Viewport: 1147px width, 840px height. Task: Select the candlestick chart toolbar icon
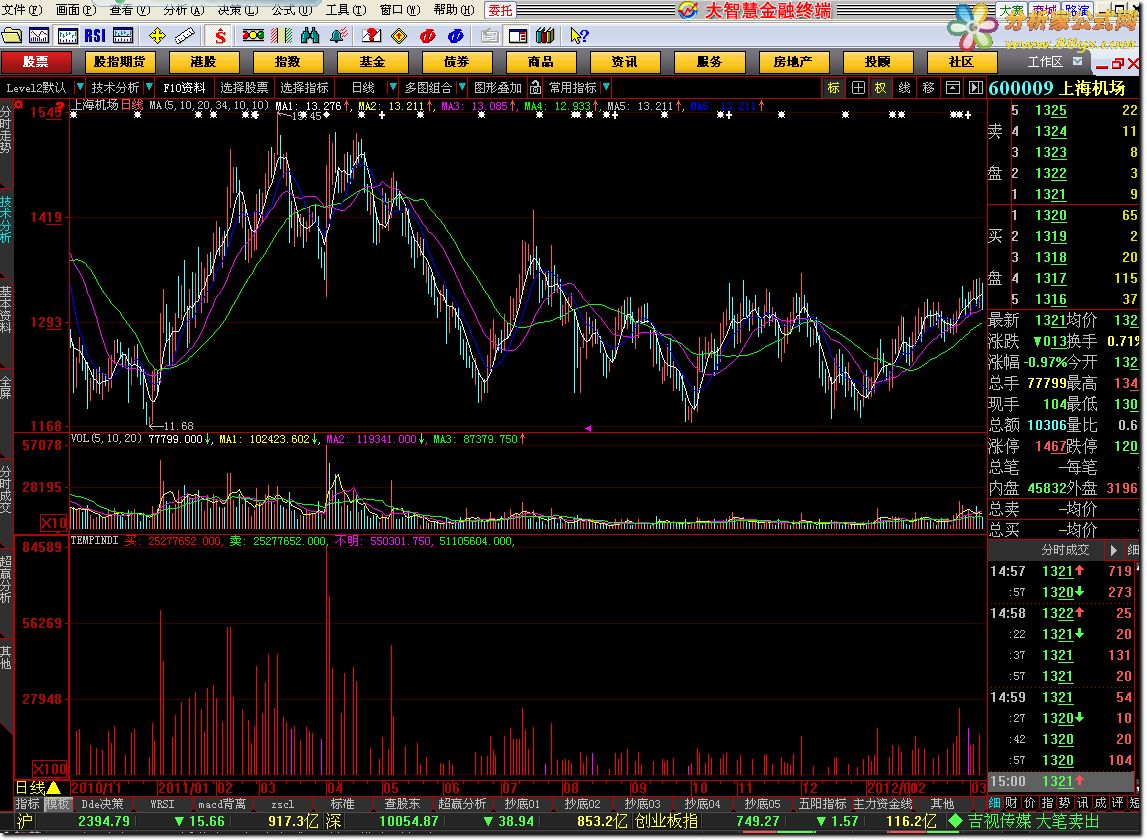[x=67, y=35]
